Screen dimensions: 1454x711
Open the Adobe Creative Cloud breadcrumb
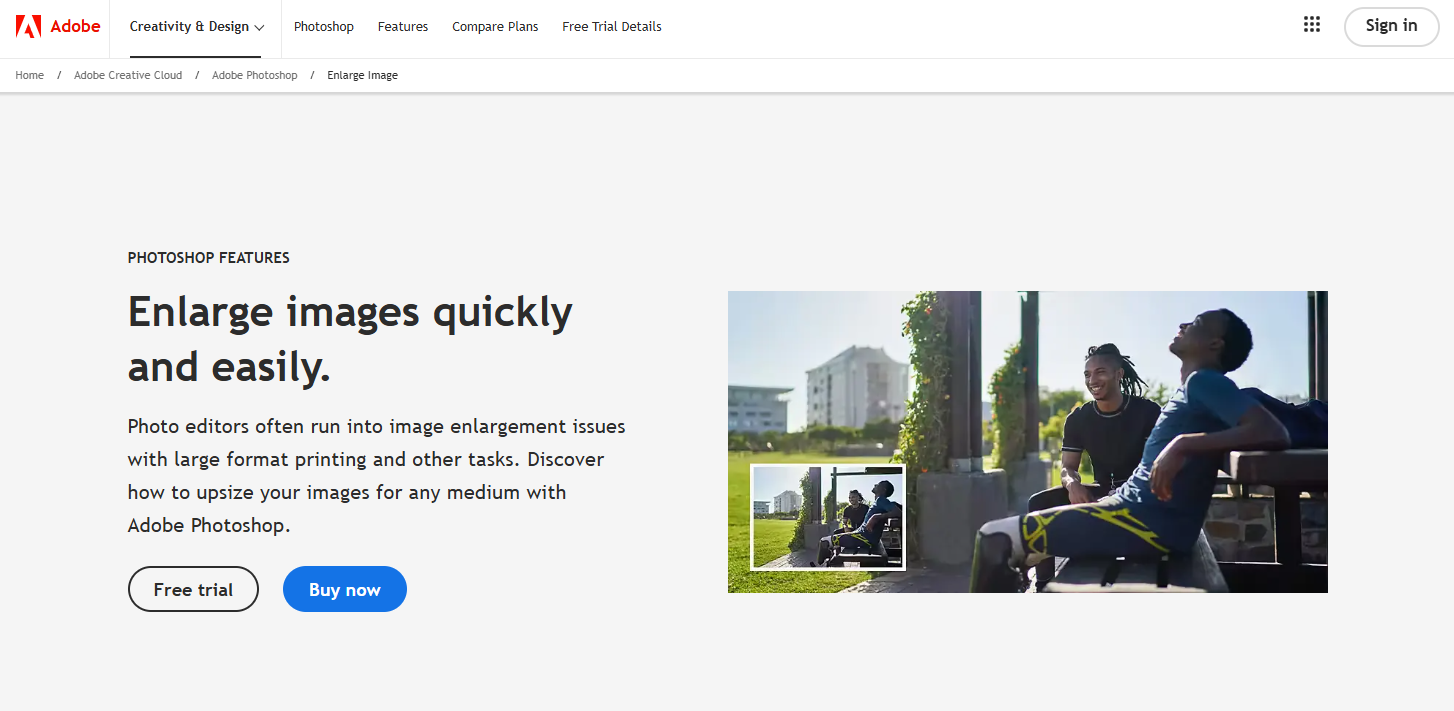(128, 75)
